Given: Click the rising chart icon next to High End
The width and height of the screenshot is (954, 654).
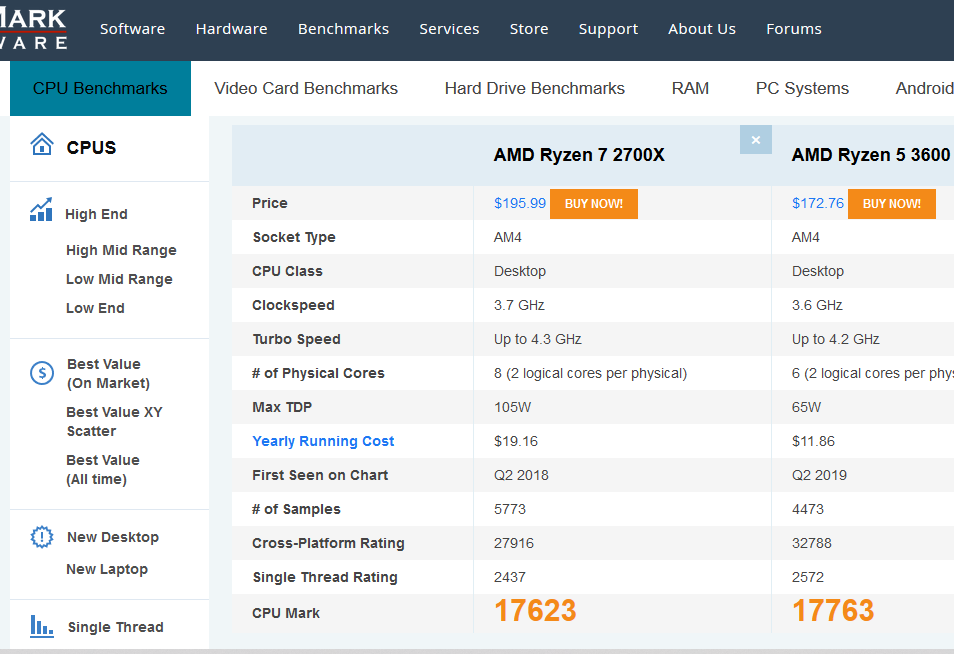Looking at the screenshot, I should pos(41,209).
